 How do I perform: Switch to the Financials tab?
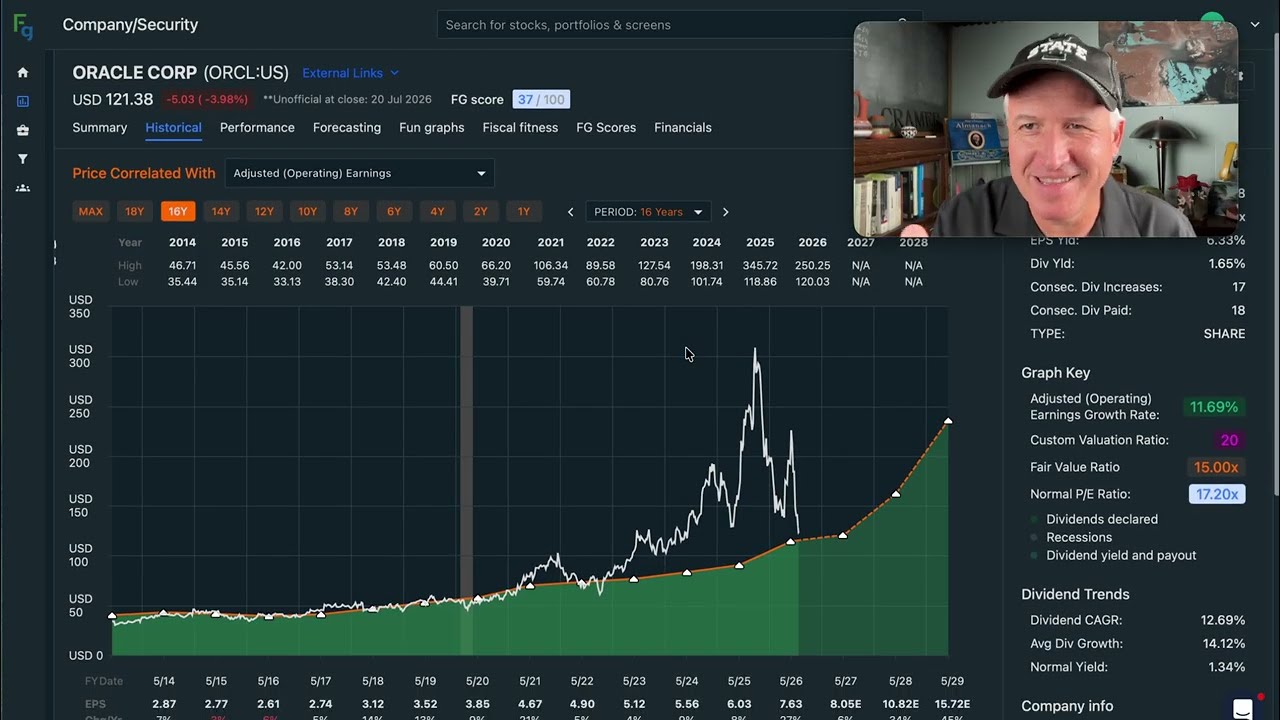click(683, 127)
